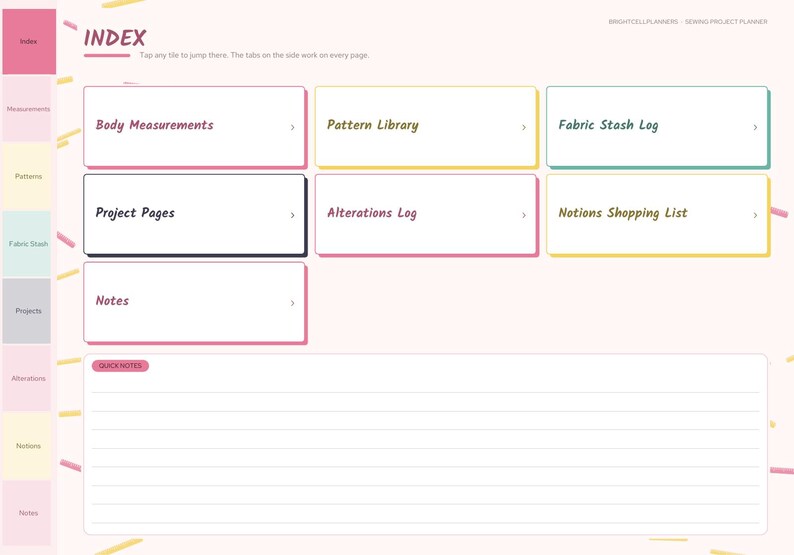Viewport: 794px width, 555px height.
Task: Jump to the Fabric Stash Log tile
Action: click(657, 126)
